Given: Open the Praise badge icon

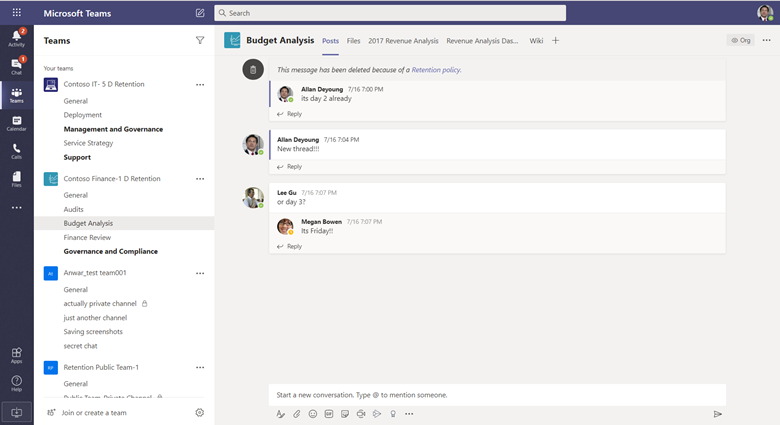Looking at the screenshot, I should point(393,414).
